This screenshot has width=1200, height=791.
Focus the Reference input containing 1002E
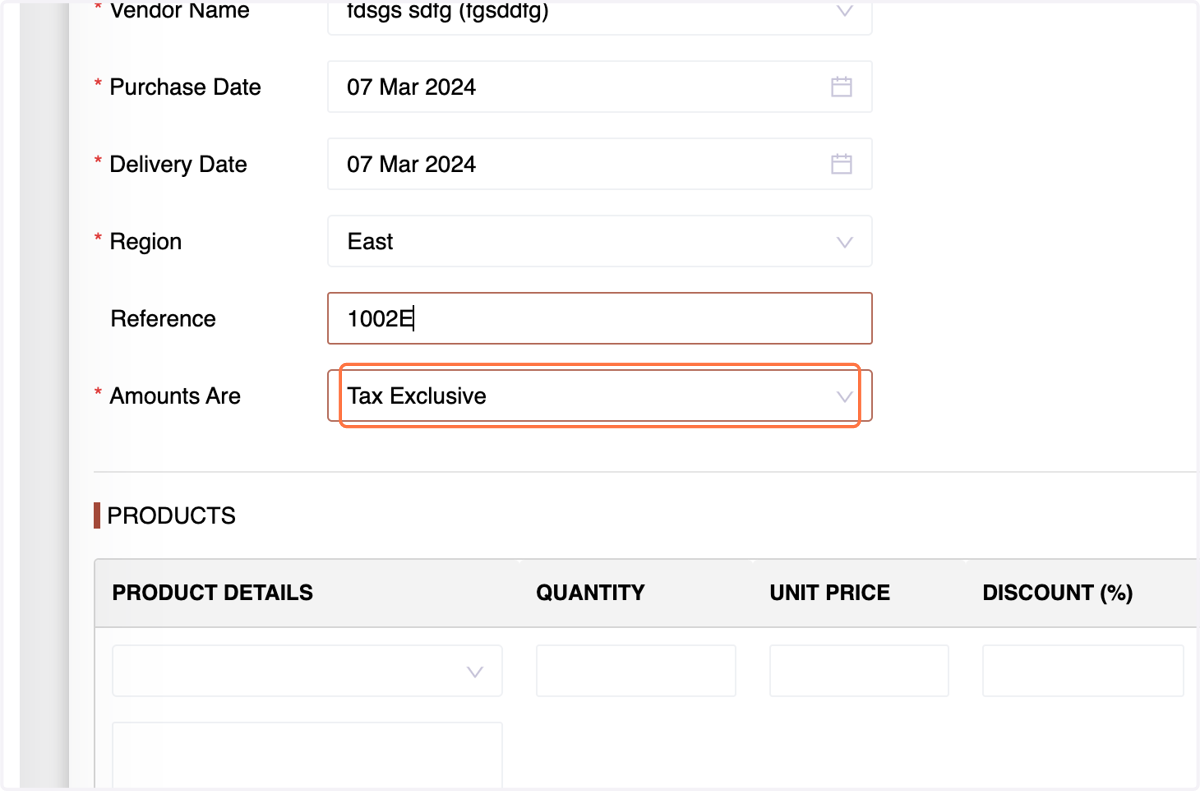(599, 318)
